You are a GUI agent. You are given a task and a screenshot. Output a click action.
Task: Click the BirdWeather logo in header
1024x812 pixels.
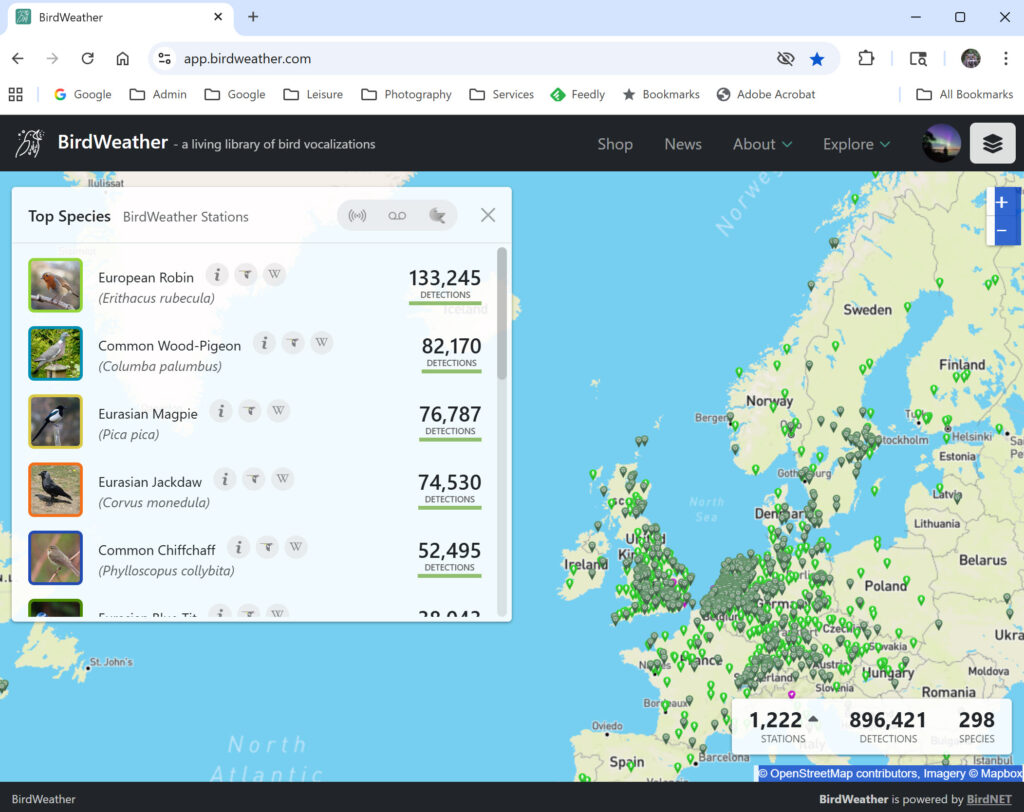point(30,143)
